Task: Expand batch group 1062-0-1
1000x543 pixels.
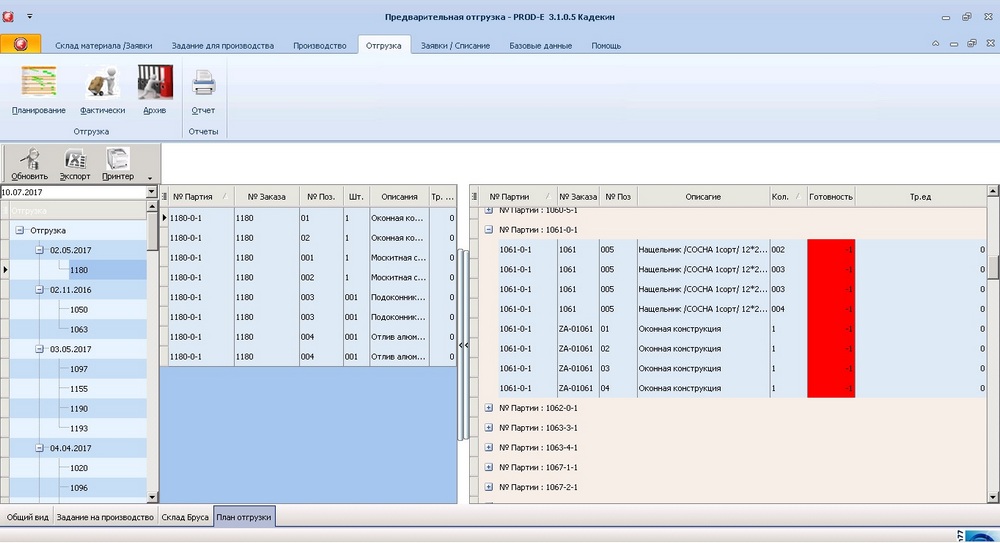Action: click(x=489, y=408)
